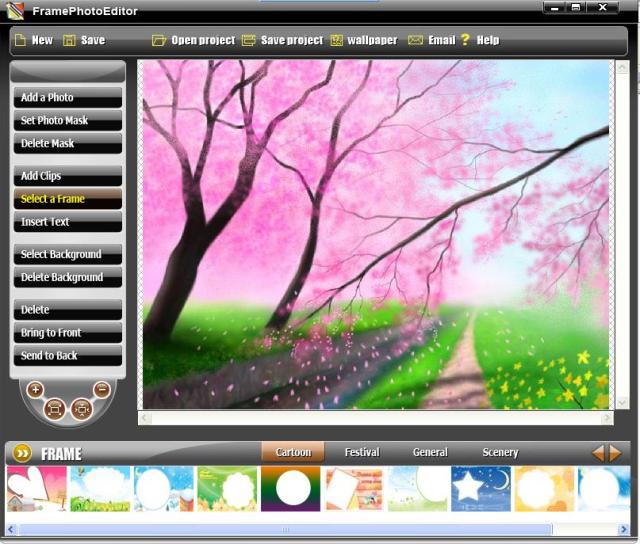
Task: Open the Scenery frame tab
Action: tap(500, 452)
